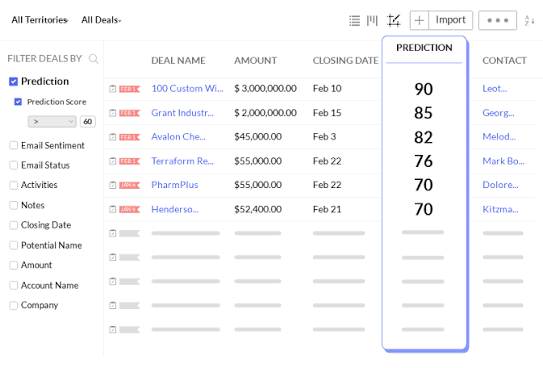Select amount $45,000.00 cell

point(258,137)
